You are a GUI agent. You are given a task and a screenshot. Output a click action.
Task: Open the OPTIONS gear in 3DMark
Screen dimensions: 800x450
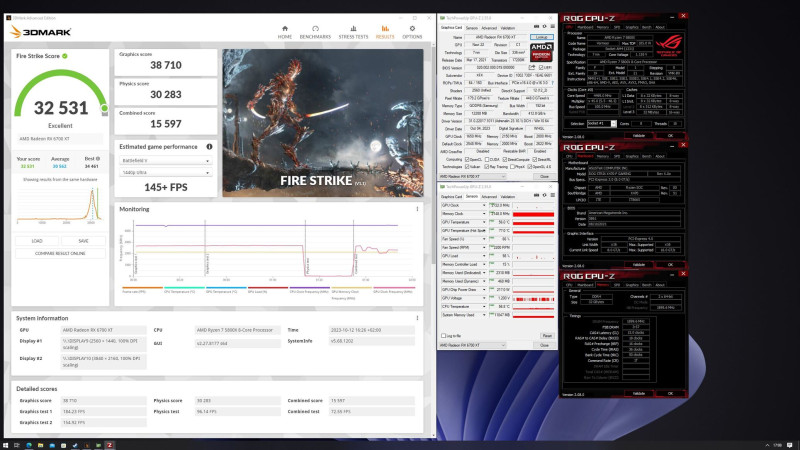coord(412,29)
